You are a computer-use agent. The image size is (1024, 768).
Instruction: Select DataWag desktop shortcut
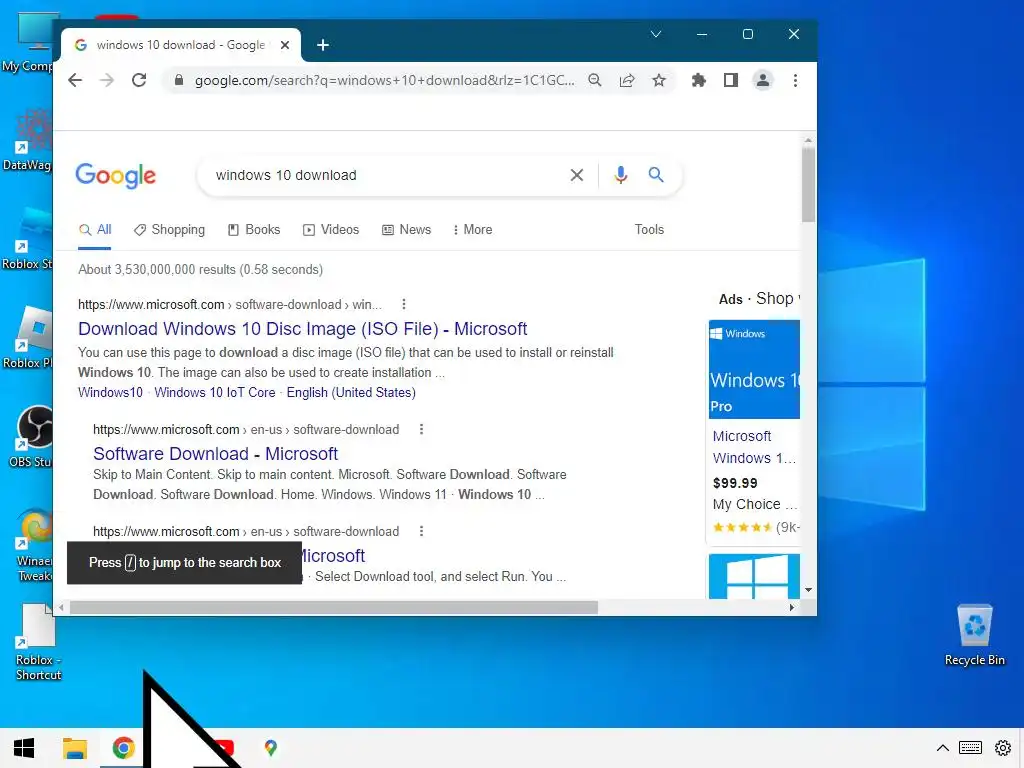click(x=27, y=140)
